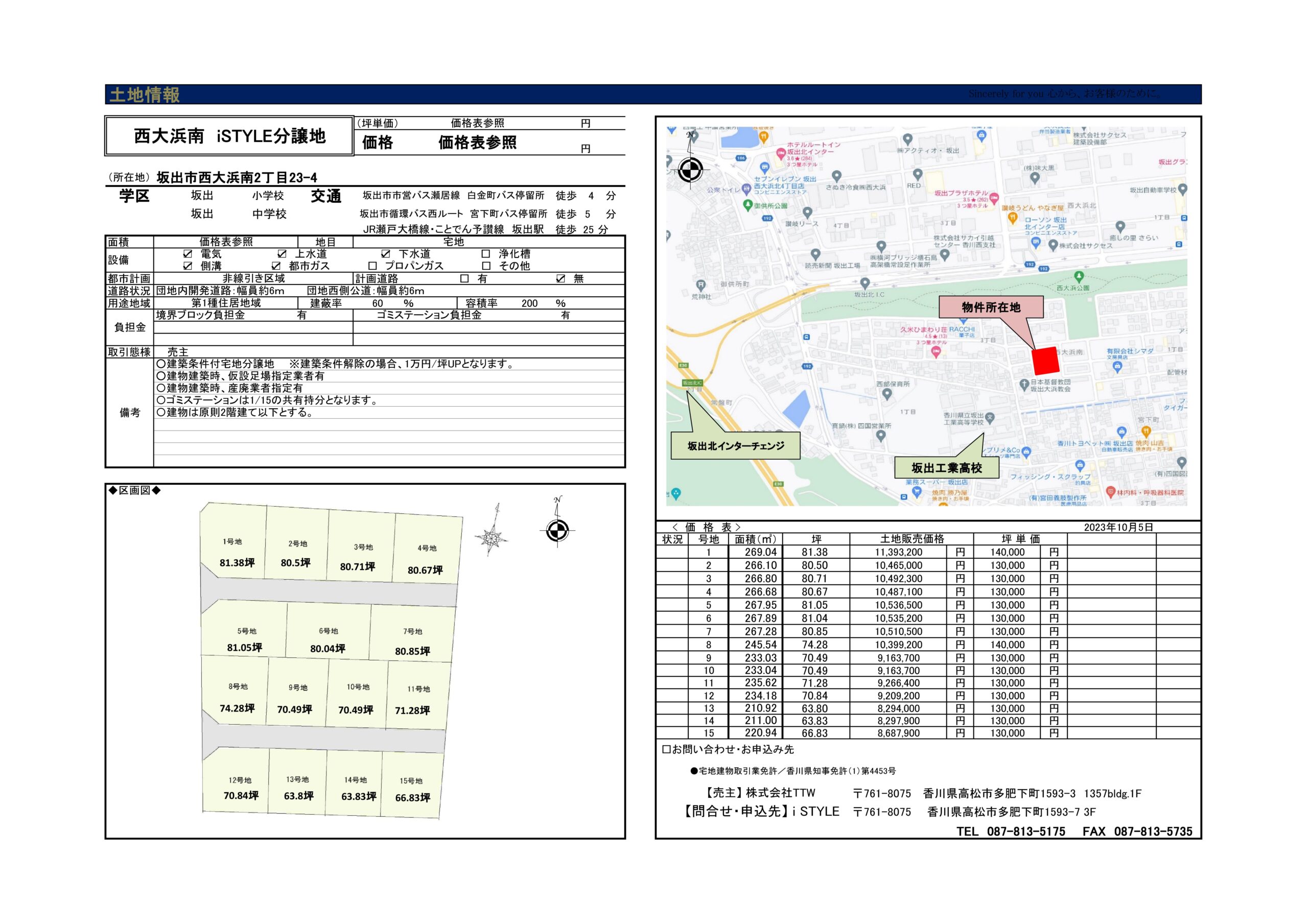This screenshot has width=1308, height=924.
Task: Click the 坂出北インターチェンジ callout label
Action: (x=735, y=446)
